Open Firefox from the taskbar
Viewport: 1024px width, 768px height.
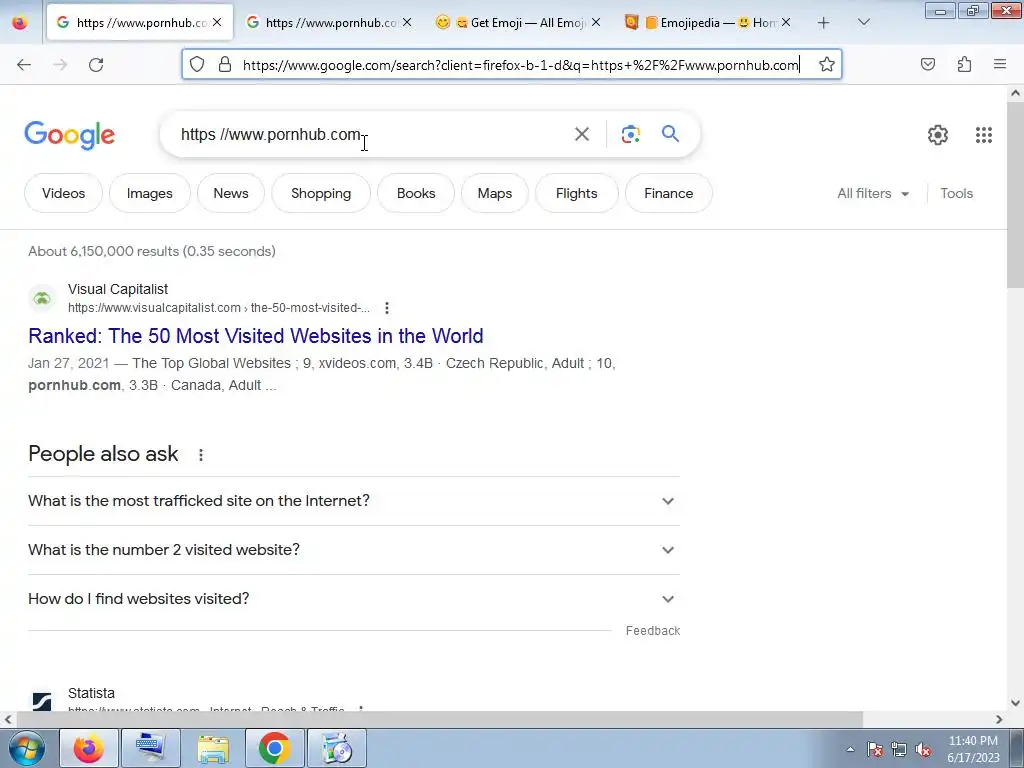[x=88, y=748]
